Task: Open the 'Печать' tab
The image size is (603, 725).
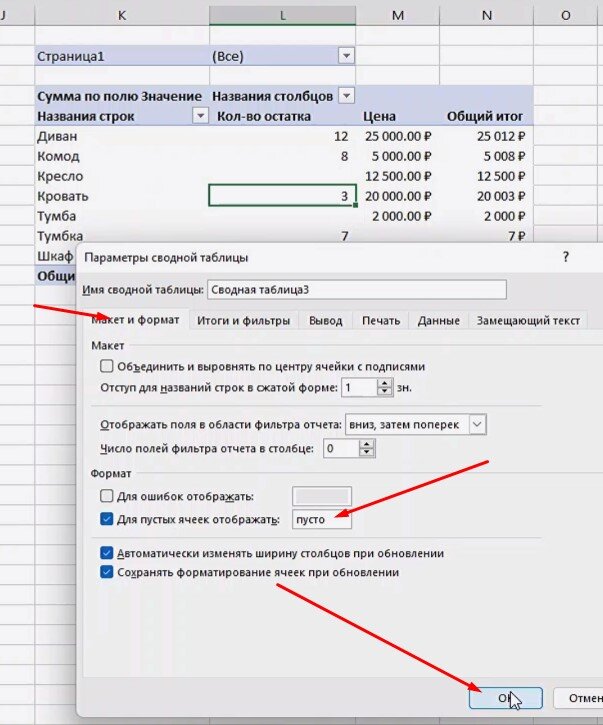Action: pos(381,320)
